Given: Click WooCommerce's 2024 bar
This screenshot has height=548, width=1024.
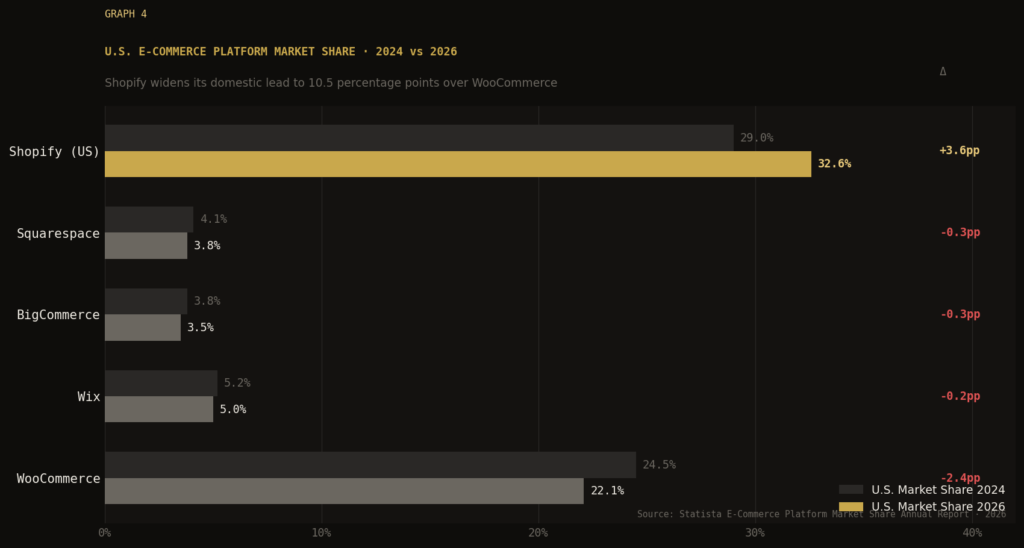Looking at the screenshot, I should [x=370, y=465].
